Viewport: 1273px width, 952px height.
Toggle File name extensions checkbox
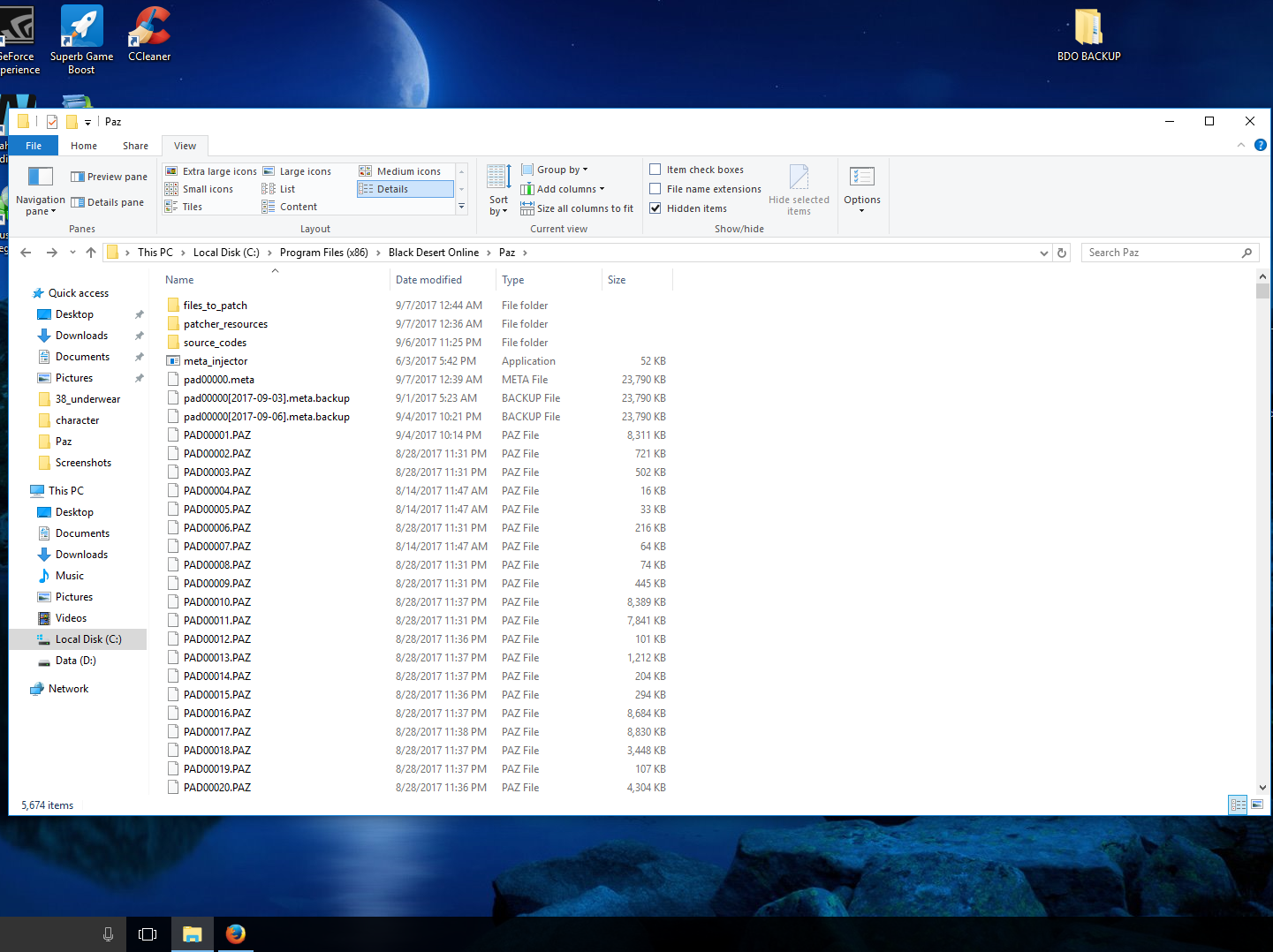click(x=655, y=189)
